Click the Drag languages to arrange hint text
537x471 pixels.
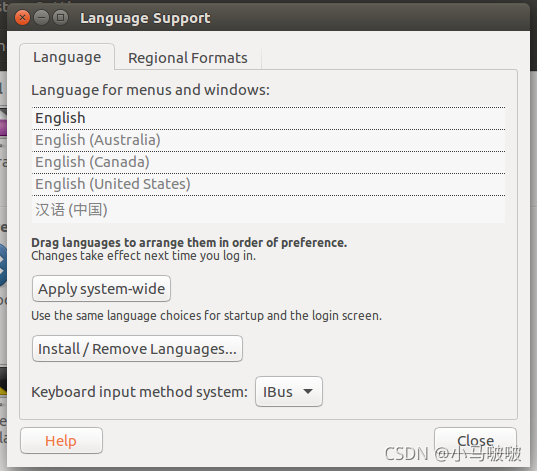click(189, 243)
